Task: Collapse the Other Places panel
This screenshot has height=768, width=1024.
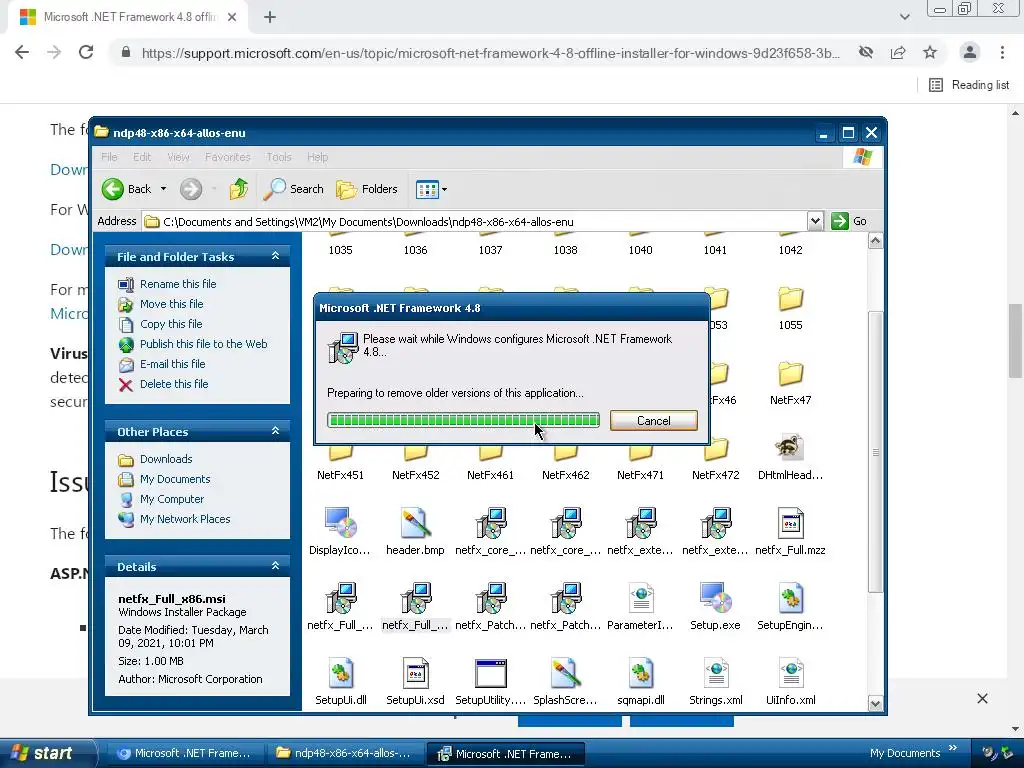Action: tap(275, 431)
